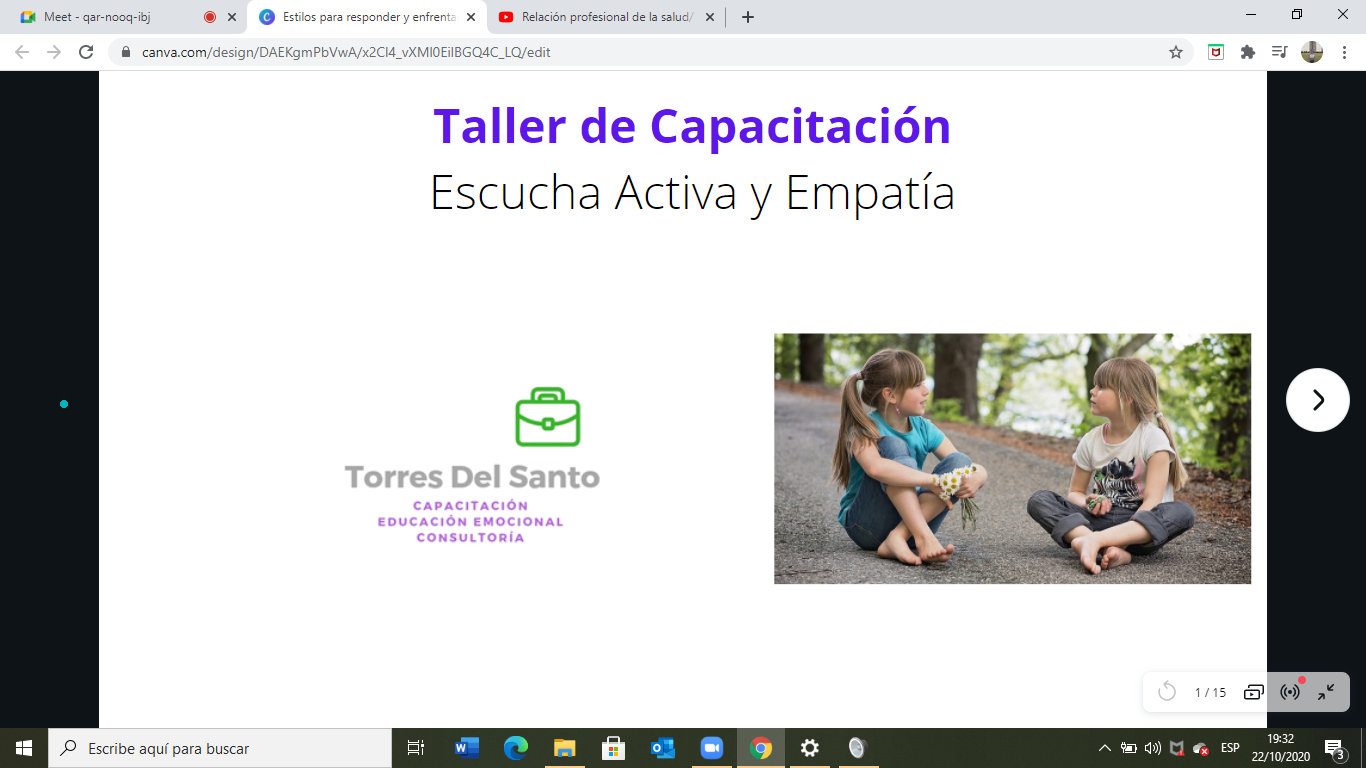Image resolution: width=1366 pixels, height=768 pixels.
Task: Show hidden system tray icons
Action: click(1104, 748)
